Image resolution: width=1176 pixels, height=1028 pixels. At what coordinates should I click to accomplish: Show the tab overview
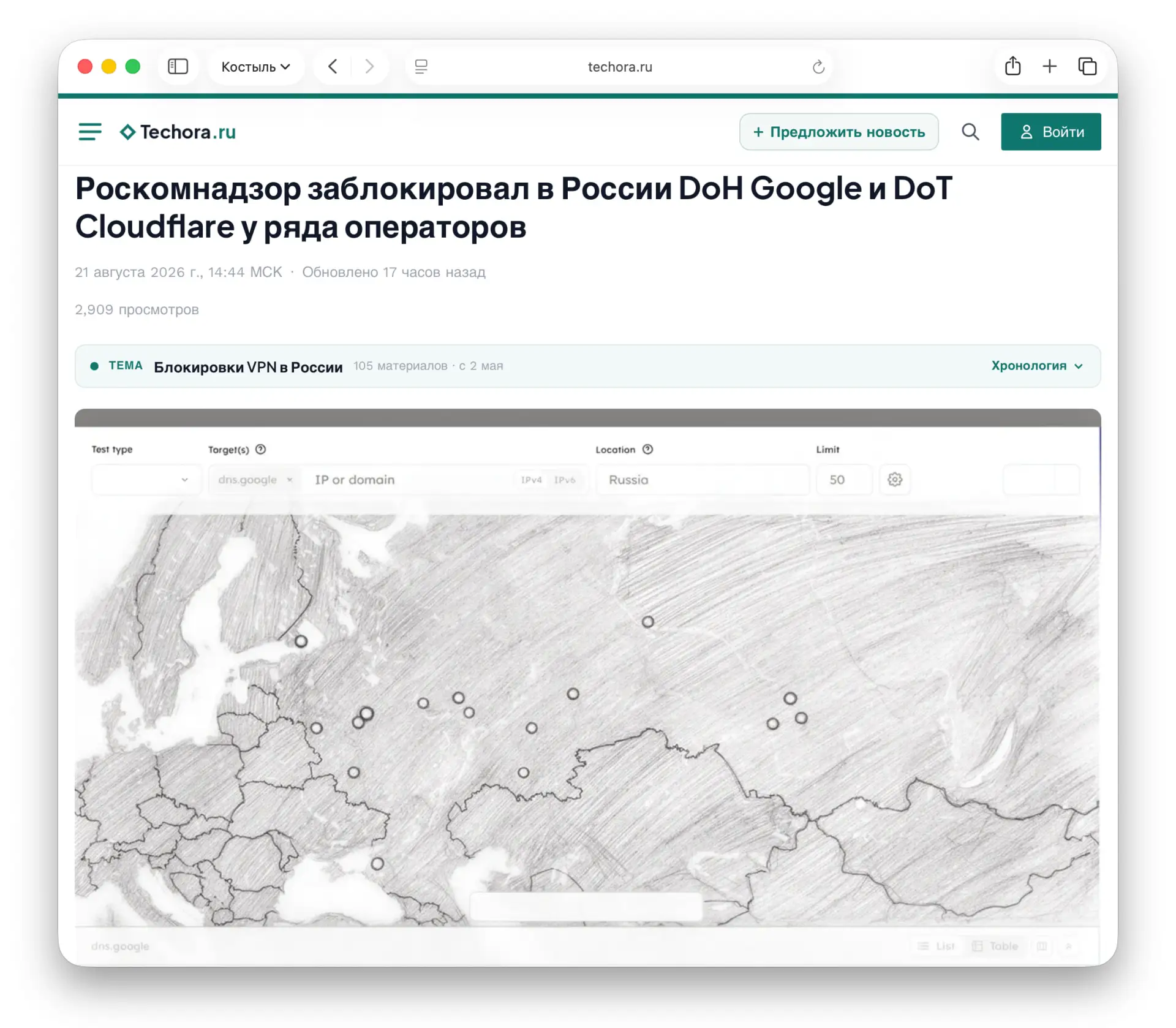1087,66
